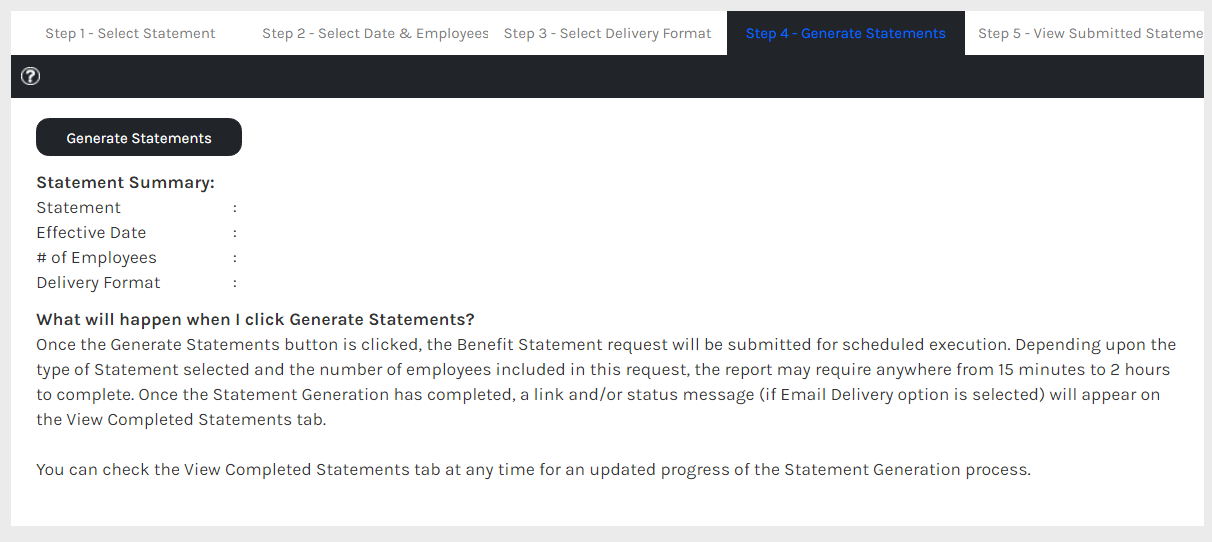Open Step 2 - Select Date & Employees tab

(x=375, y=33)
